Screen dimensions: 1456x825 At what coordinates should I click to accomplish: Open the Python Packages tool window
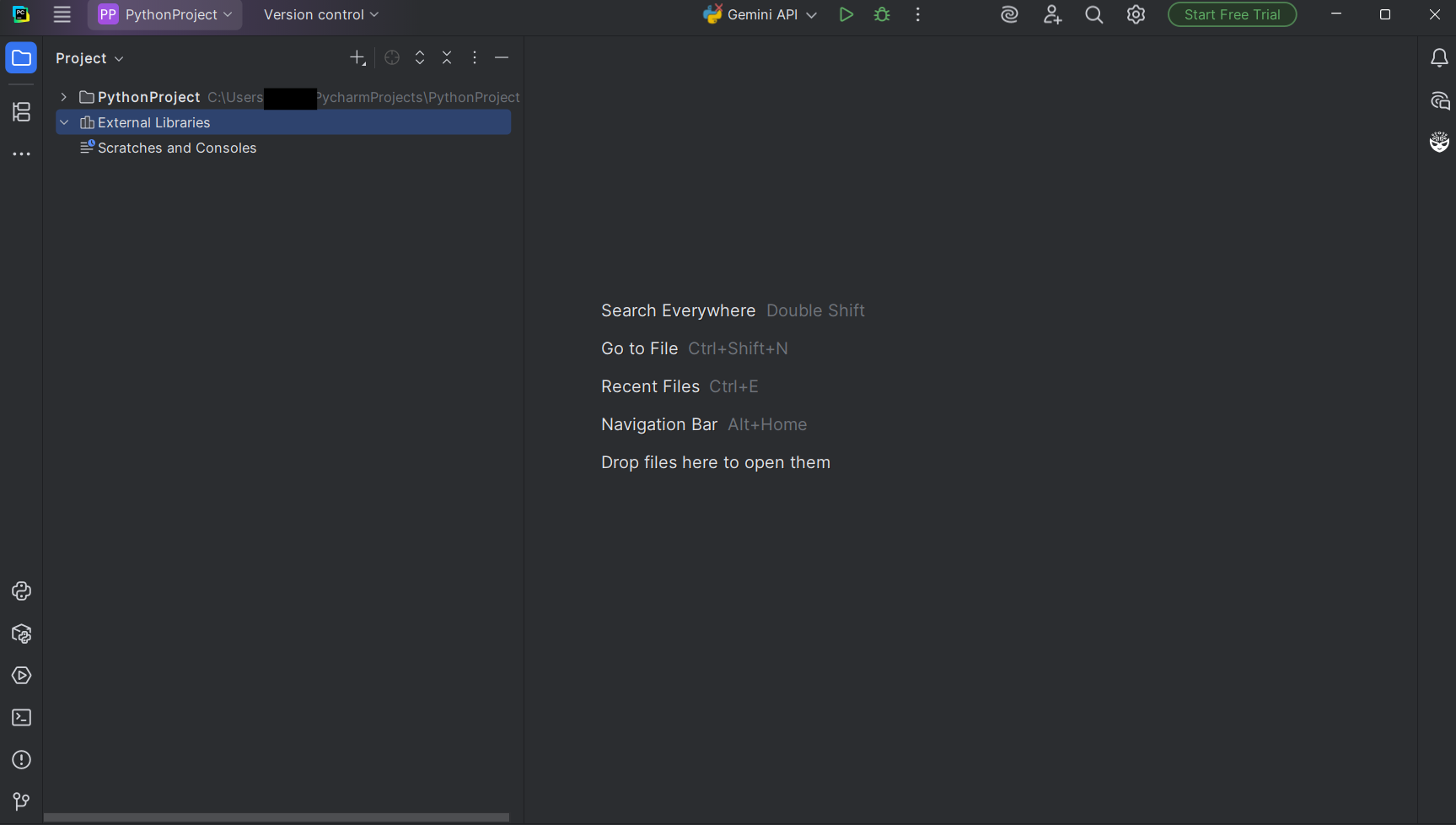(21, 634)
